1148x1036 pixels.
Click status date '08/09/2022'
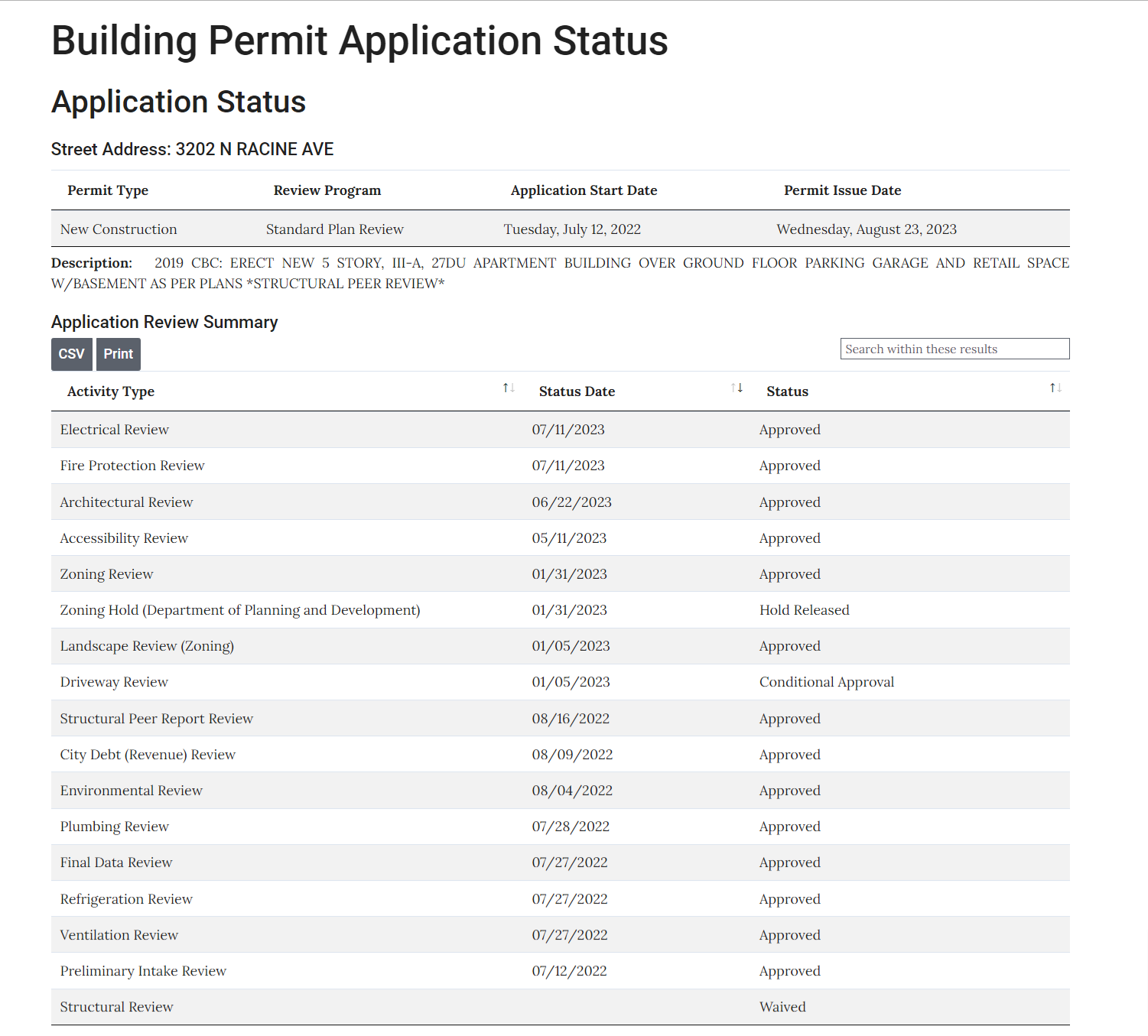(572, 755)
